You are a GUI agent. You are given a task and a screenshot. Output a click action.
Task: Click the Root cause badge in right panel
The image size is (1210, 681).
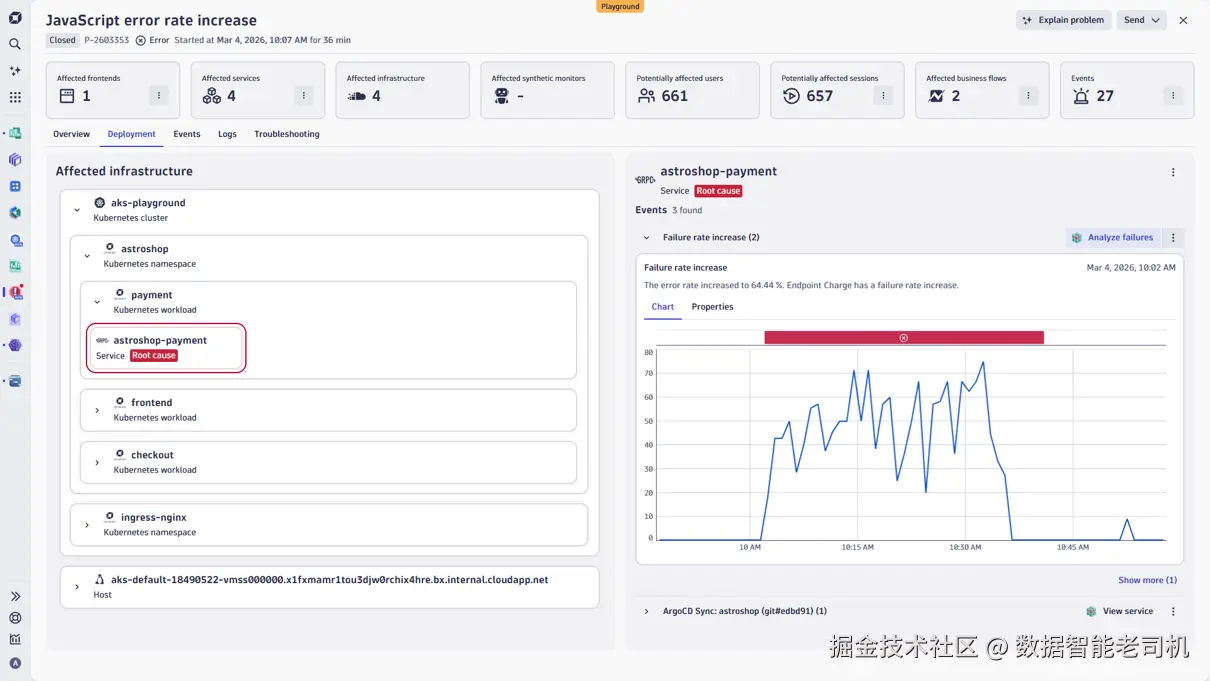click(x=718, y=191)
